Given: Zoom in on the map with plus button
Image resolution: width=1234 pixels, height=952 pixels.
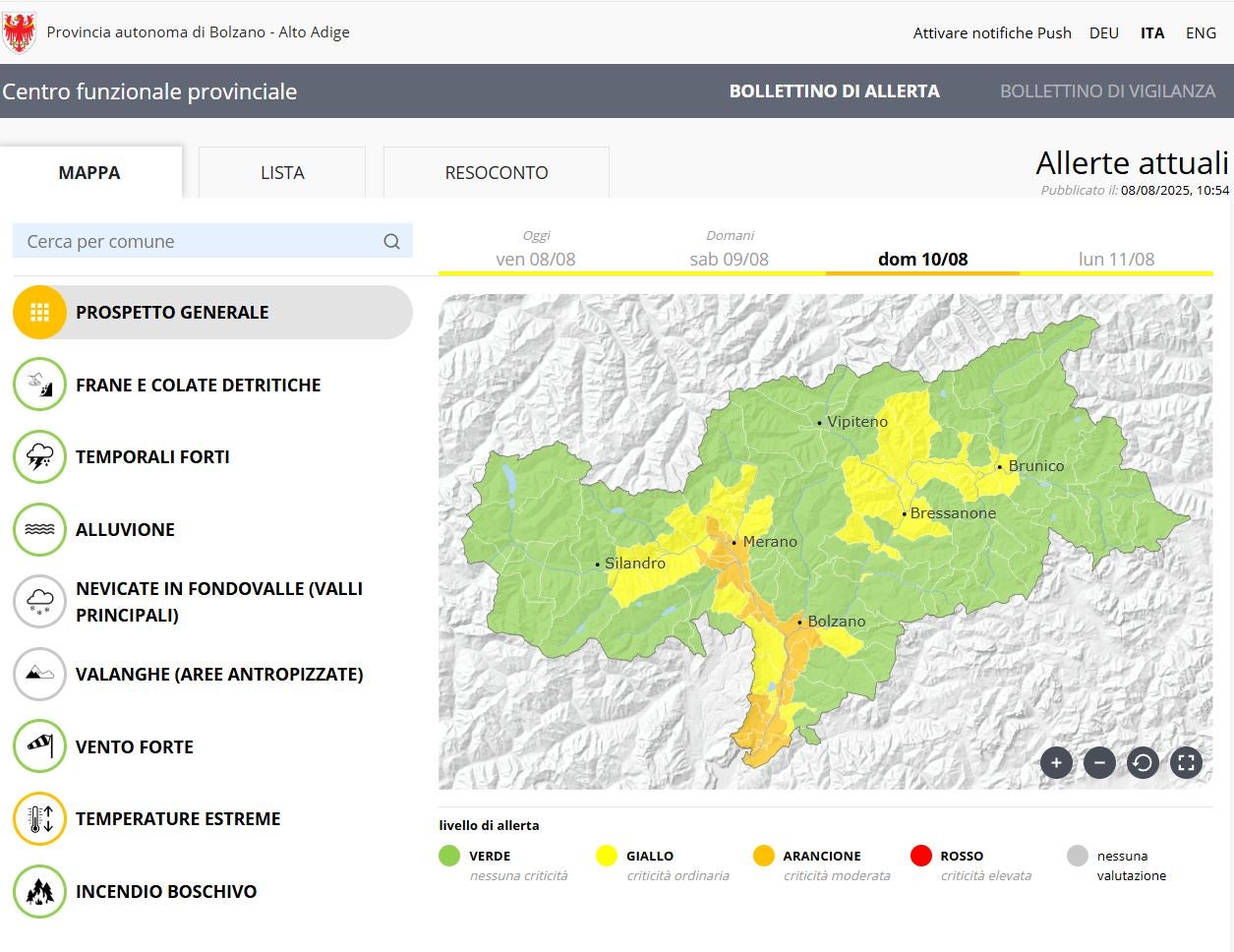Looking at the screenshot, I should 1056,762.
